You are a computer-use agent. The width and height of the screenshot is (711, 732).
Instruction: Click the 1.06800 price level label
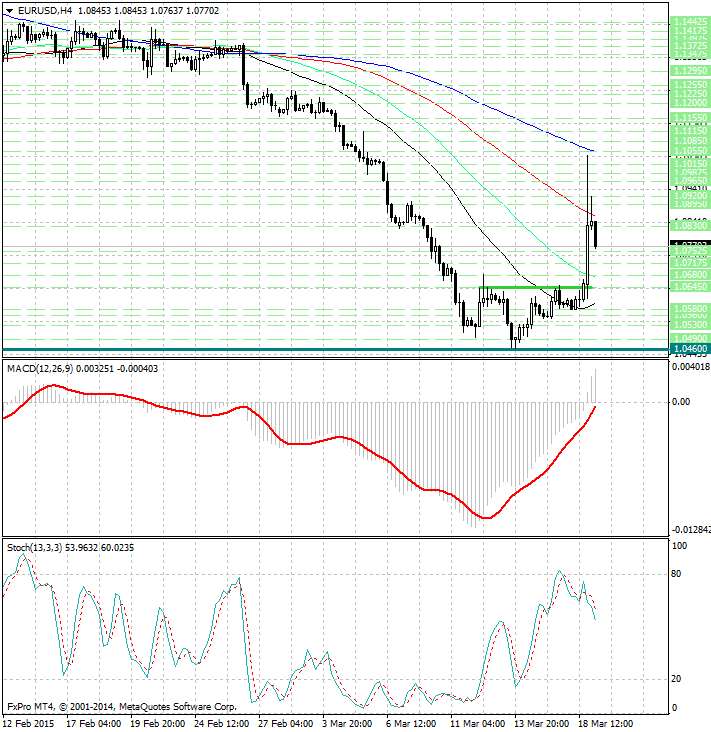tap(690, 274)
